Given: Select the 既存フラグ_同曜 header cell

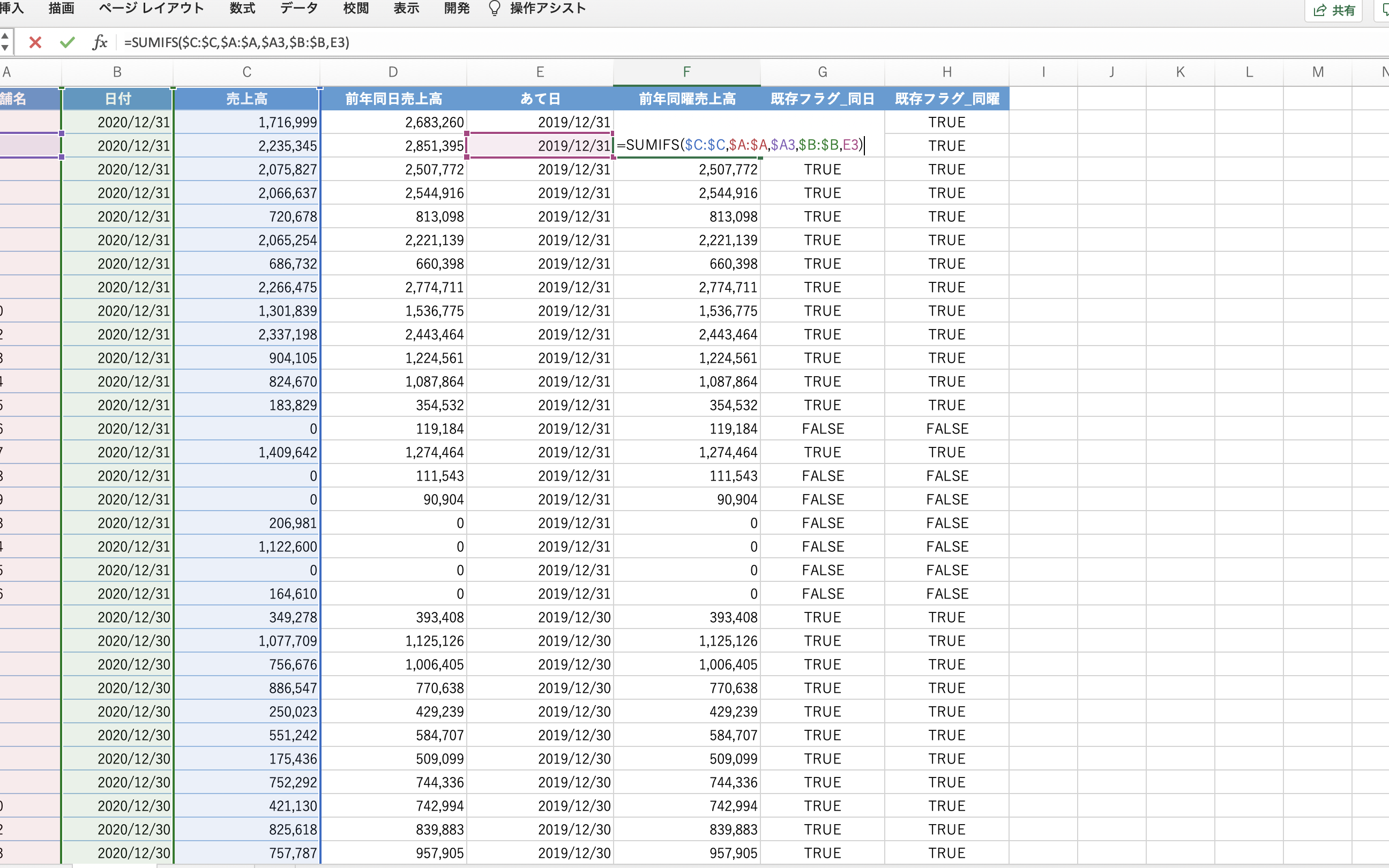Looking at the screenshot, I should pyautogui.click(x=946, y=98).
